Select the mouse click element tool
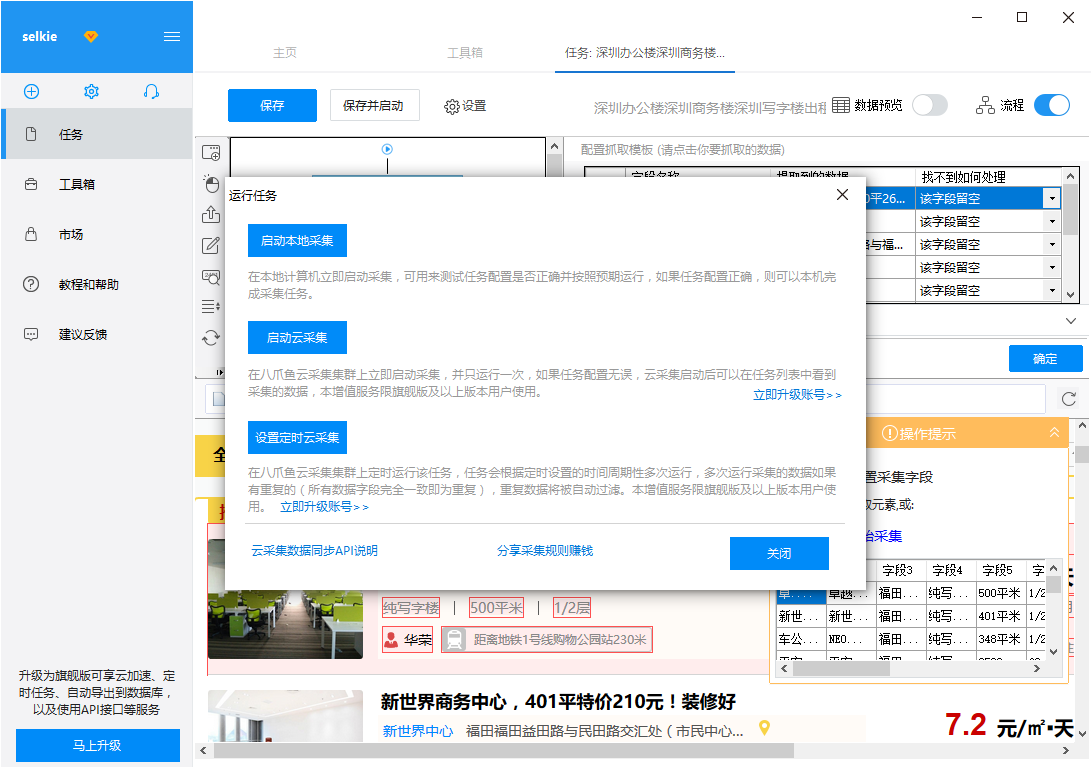This screenshot has width=1092, height=768. pyautogui.click(x=211, y=183)
